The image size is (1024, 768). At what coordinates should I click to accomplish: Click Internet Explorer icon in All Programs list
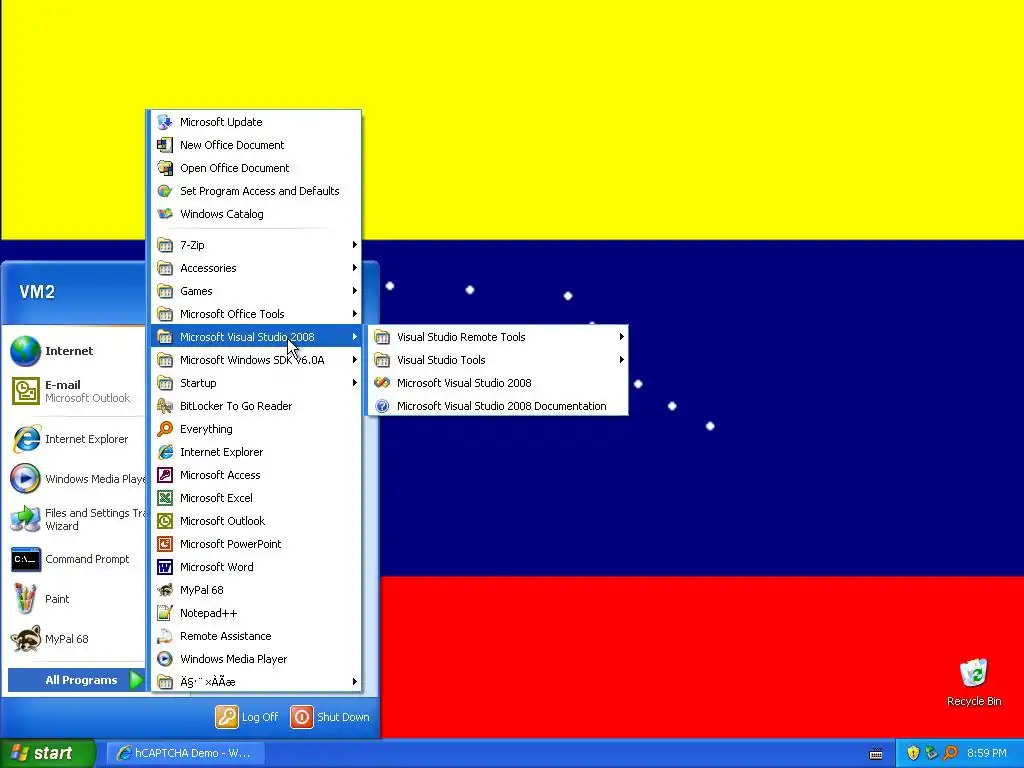click(165, 452)
